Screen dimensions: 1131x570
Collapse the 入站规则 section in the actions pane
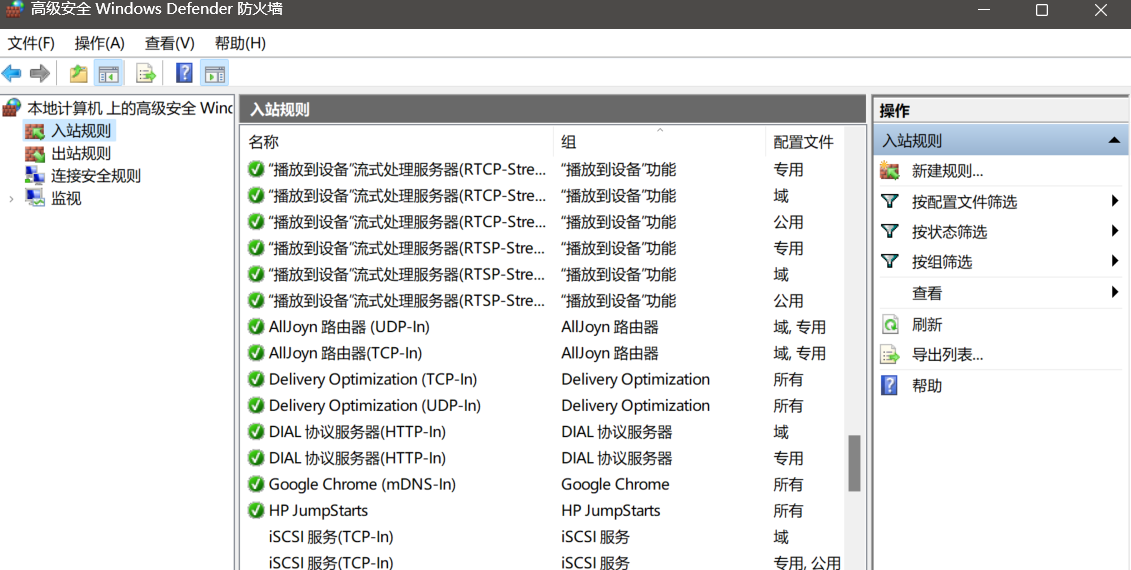point(1114,141)
